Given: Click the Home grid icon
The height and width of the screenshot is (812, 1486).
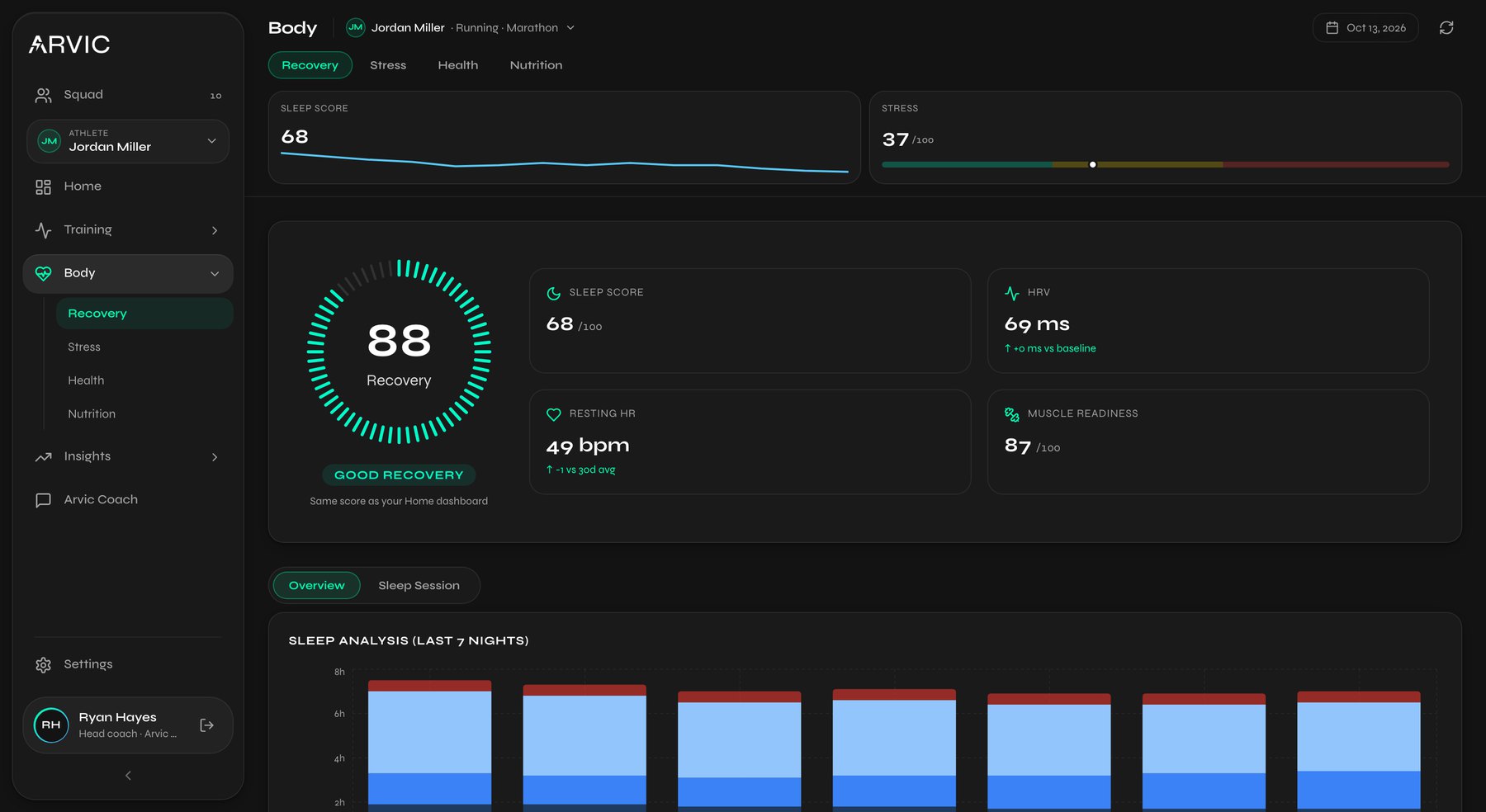Looking at the screenshot, I should coord(44,187).
